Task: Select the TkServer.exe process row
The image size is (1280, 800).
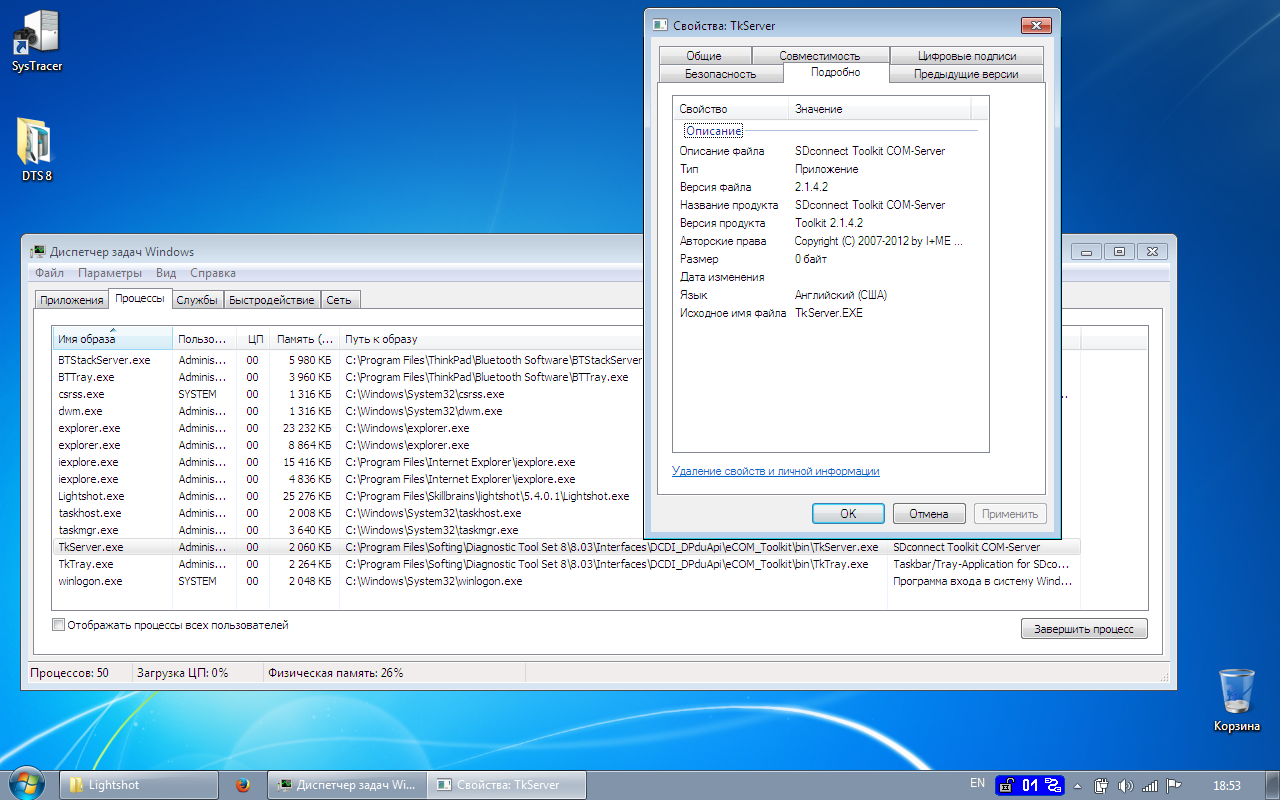Action: (566, 547)
